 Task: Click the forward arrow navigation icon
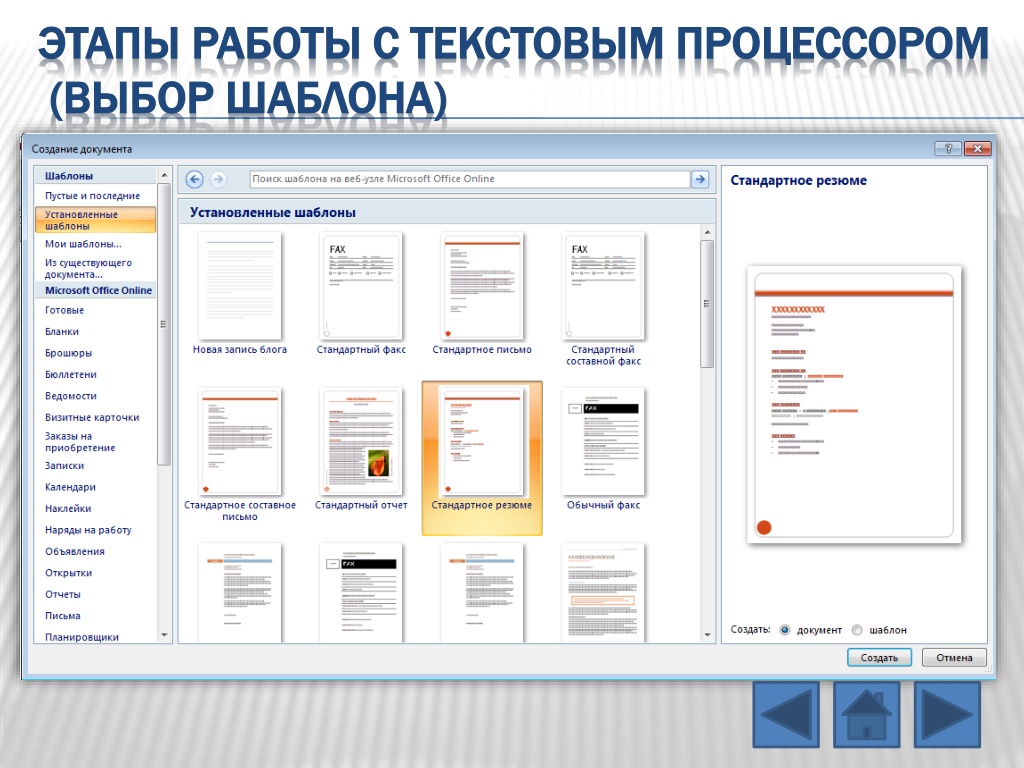pyautogui.click(x=218, y=179)
